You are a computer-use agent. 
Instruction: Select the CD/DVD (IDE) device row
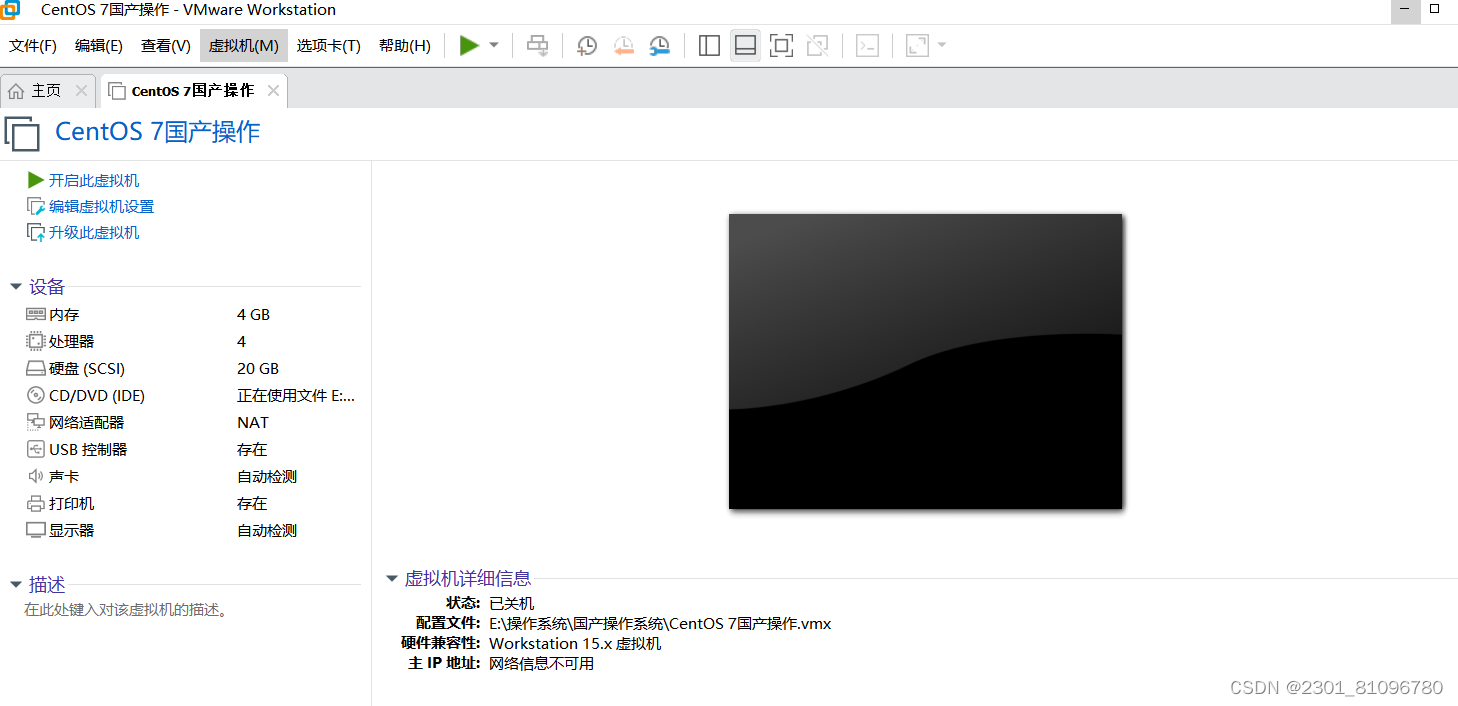point(192,395)
